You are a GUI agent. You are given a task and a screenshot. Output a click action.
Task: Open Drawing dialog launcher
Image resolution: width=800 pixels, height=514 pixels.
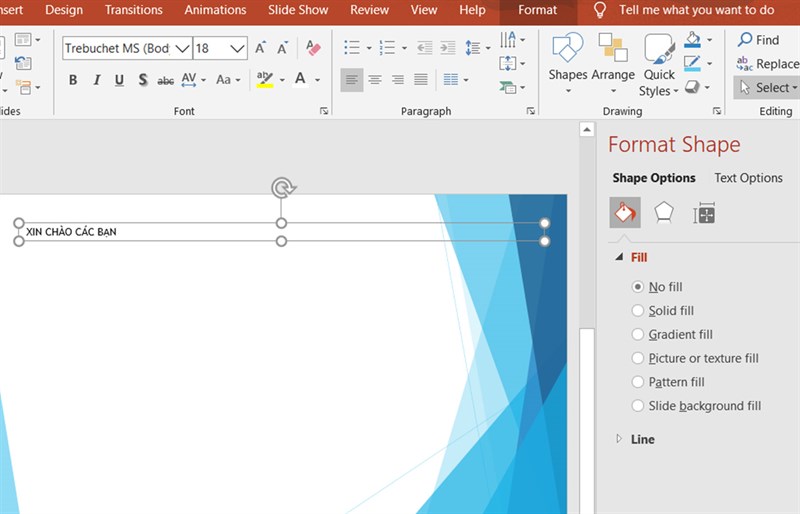(717, 111)
